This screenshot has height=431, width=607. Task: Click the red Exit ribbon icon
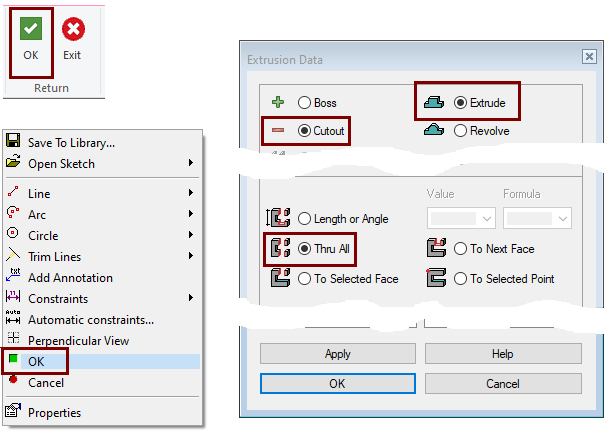coord(72,30)
